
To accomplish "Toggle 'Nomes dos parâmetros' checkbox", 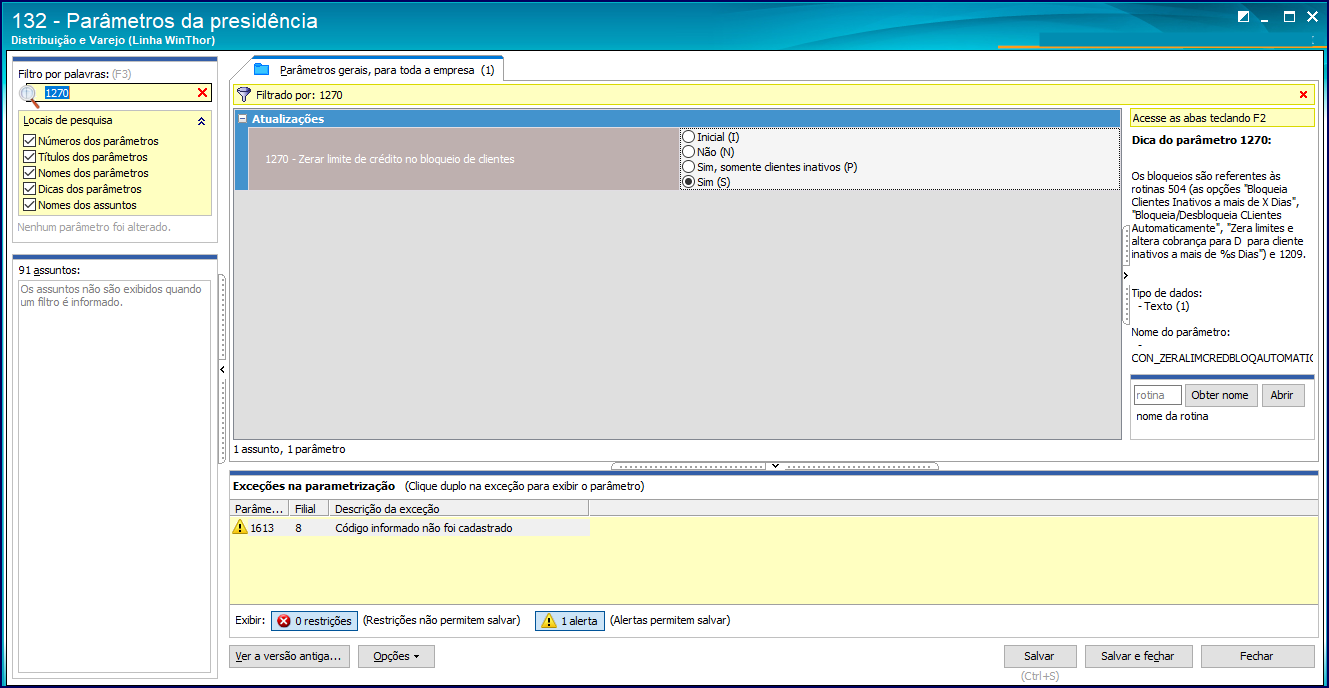I will tap(29, 173).
